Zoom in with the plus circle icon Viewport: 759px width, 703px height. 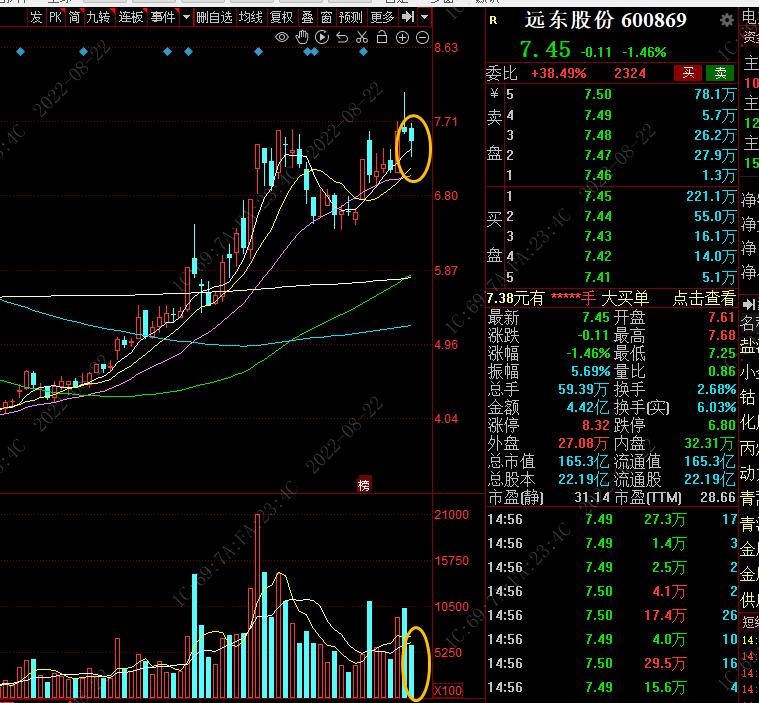tap(402, 37)
